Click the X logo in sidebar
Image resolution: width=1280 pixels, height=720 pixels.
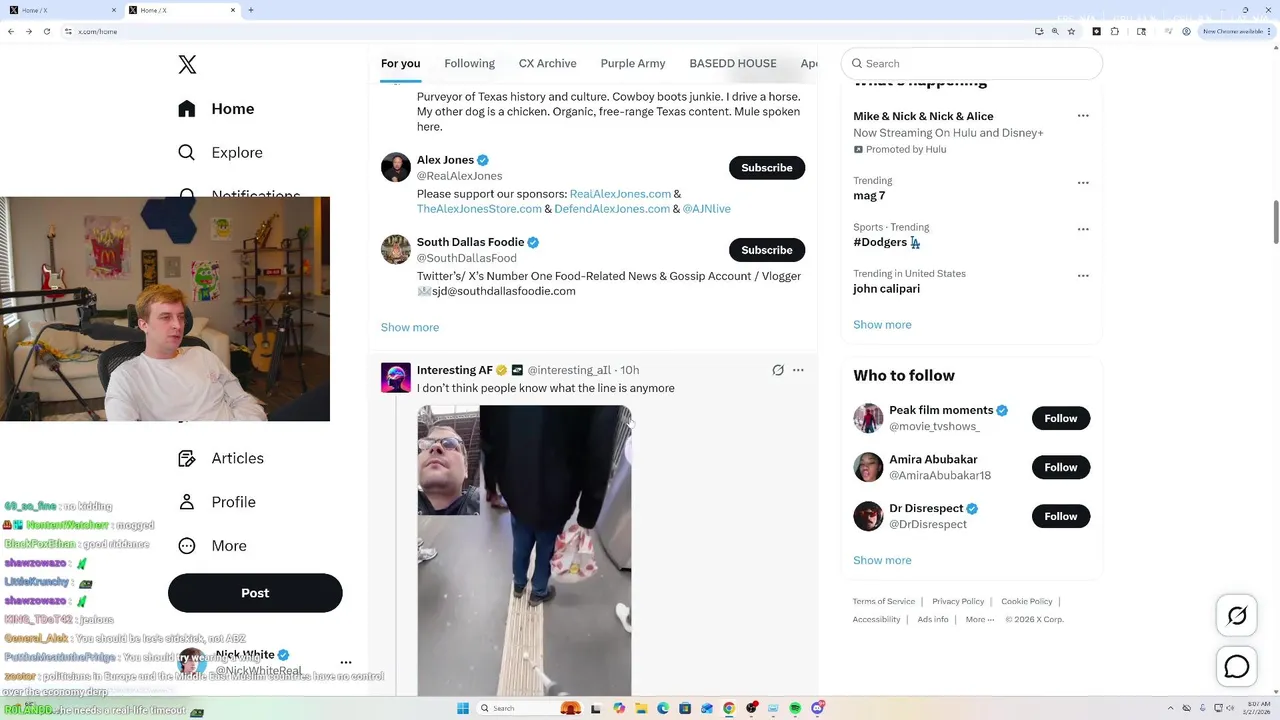187,65
